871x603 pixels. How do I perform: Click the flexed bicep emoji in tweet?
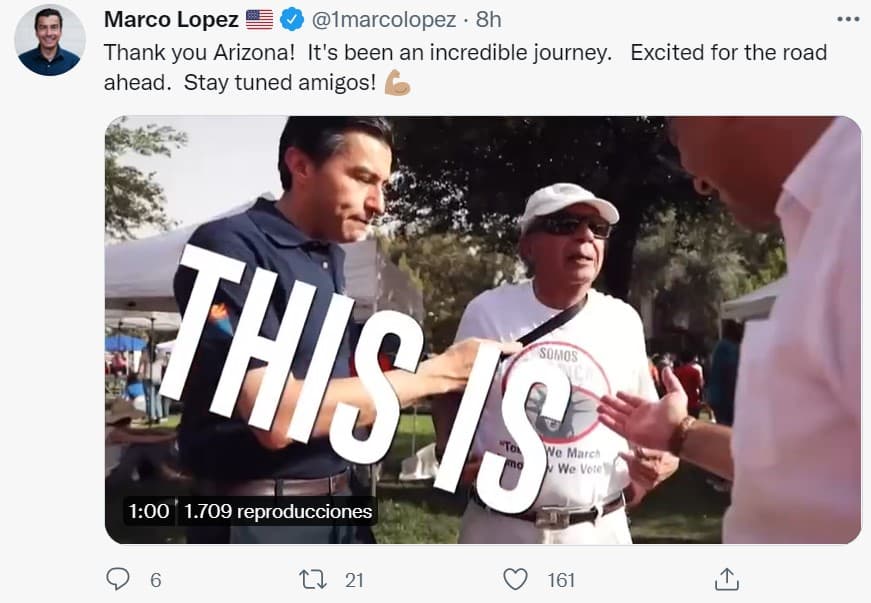398,82
